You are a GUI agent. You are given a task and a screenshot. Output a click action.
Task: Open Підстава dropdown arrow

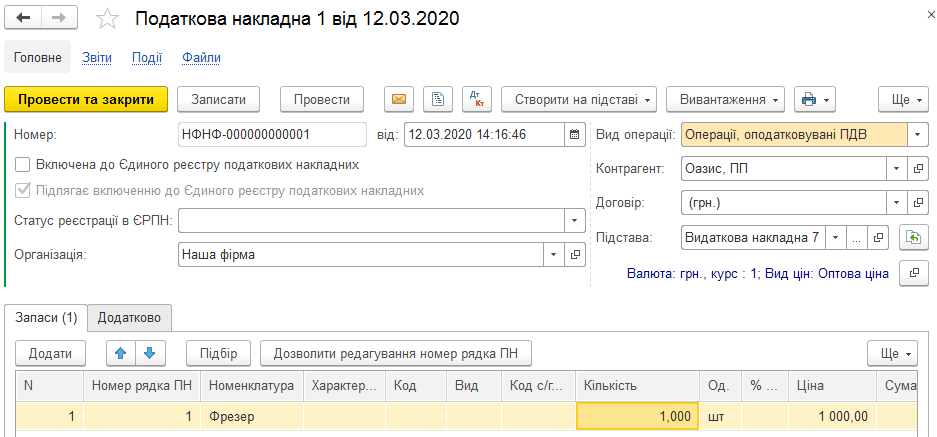click(836, 237)
